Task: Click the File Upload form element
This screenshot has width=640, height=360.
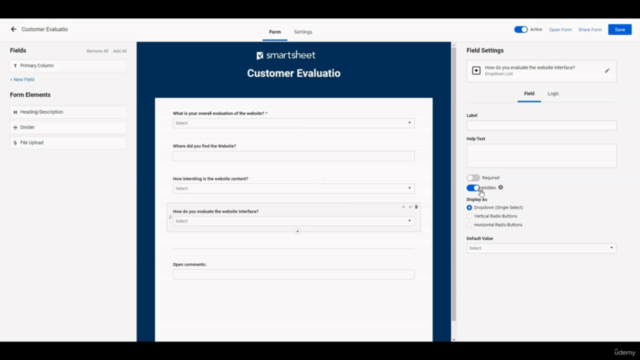Action: pyautogui.click(x=68, y=143)
